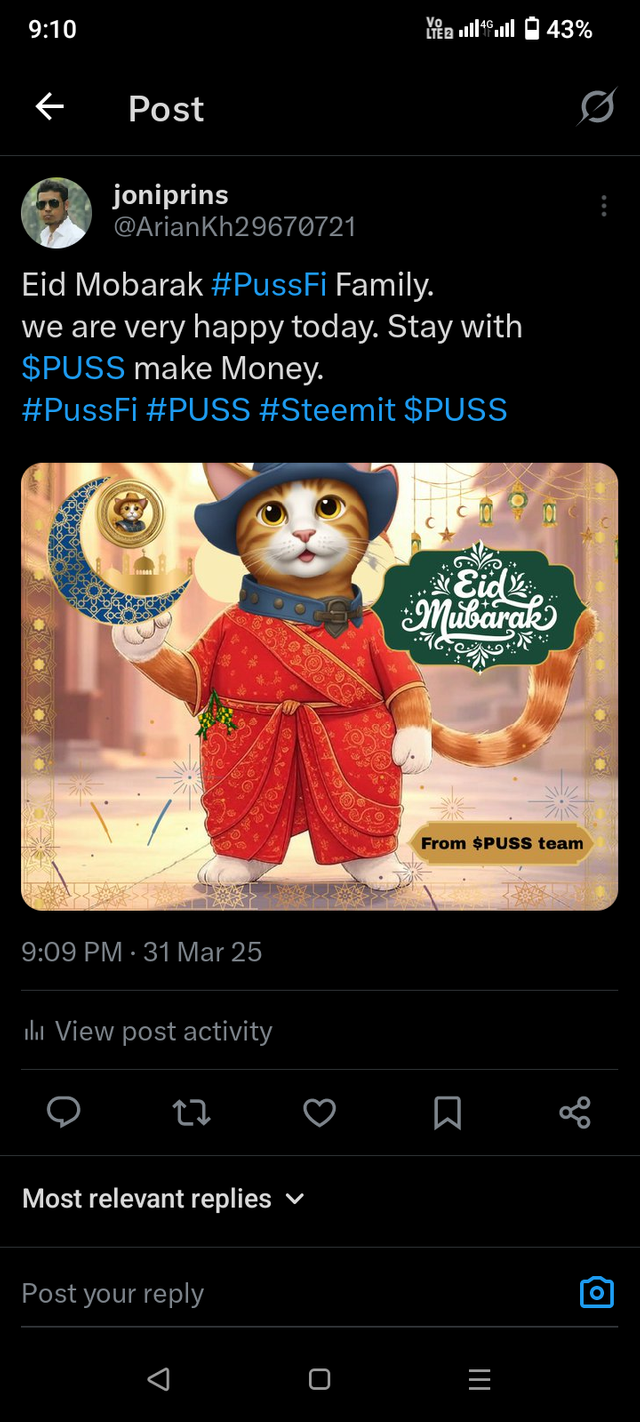Open the first #PussFi hashtag after Mobarak
This screenshot has height=1422, width=640.
tap(269, 286)
